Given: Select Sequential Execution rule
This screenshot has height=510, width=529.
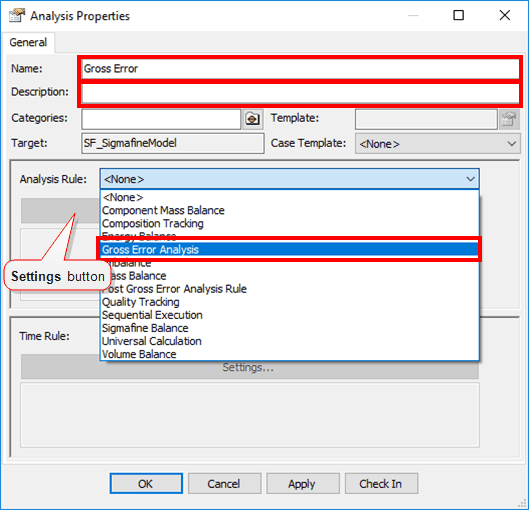Looking at the screenshot, I should pyautogui.click(x=289, y=315).
